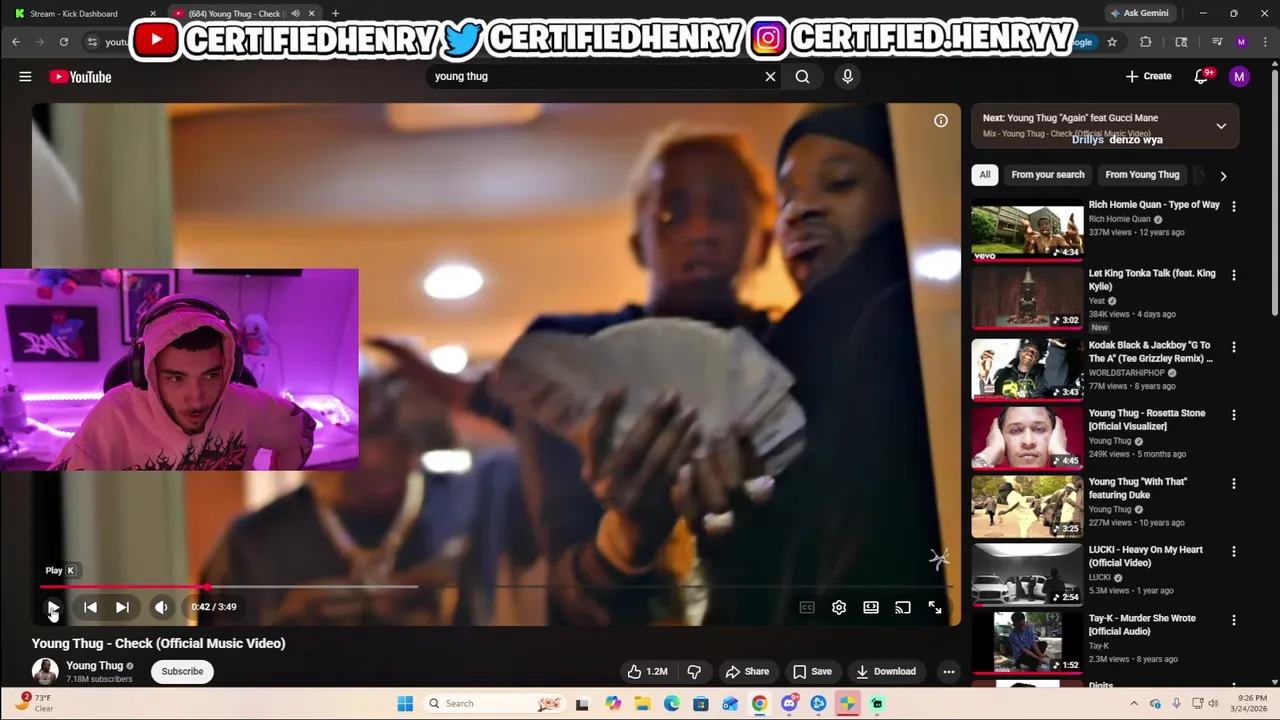Mute the video volume

pos(161,607)
